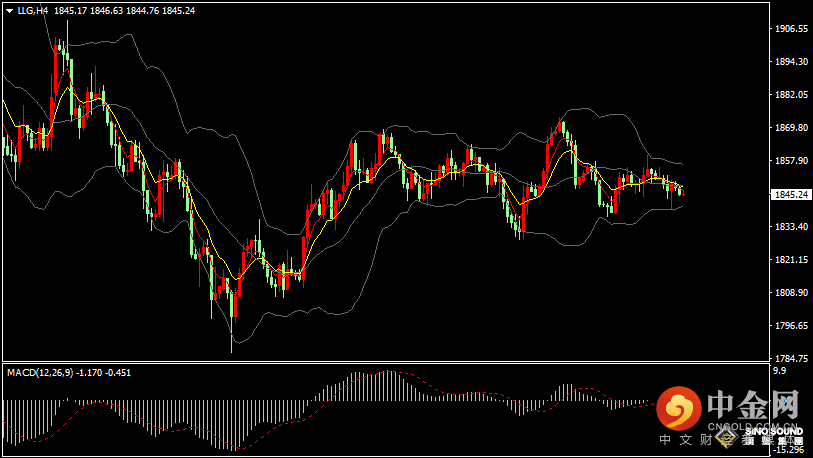Click the current price tag 1845.24
This screenshot has width=813, height=458.
tap(791, 195)
